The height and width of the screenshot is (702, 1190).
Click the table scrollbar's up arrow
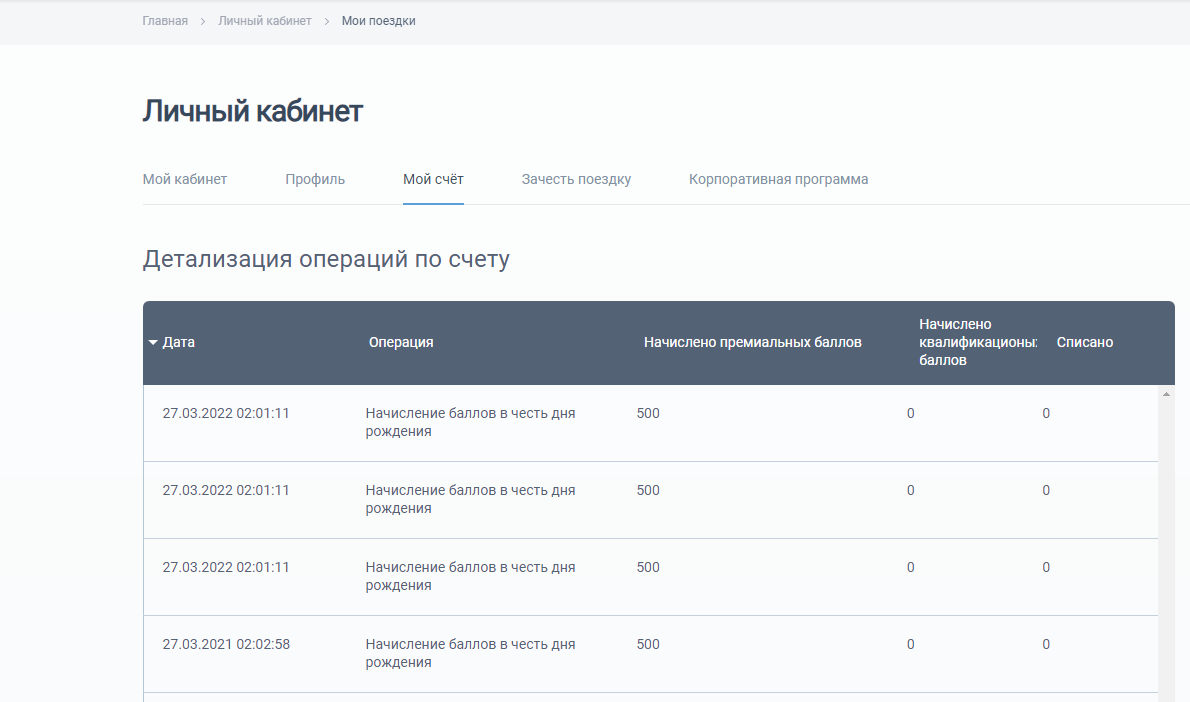1166,394
